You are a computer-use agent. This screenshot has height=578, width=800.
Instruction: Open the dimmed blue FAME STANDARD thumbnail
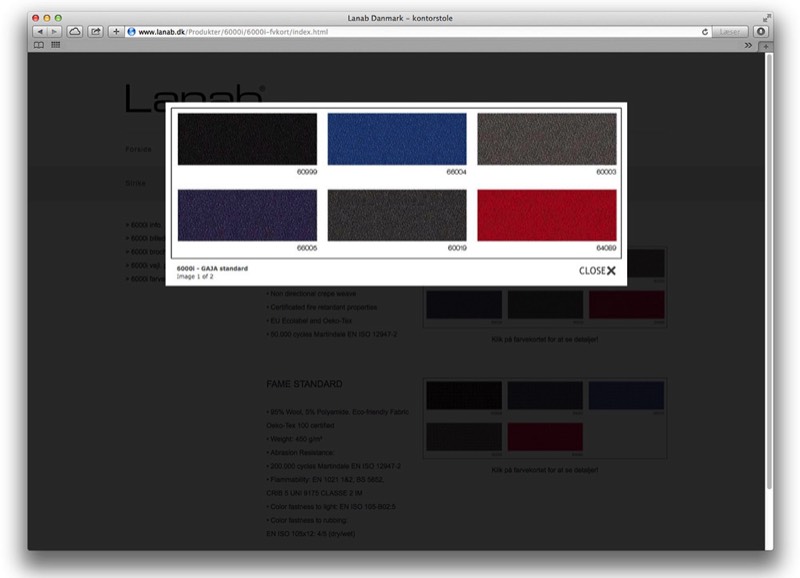[x=627, y=395]
